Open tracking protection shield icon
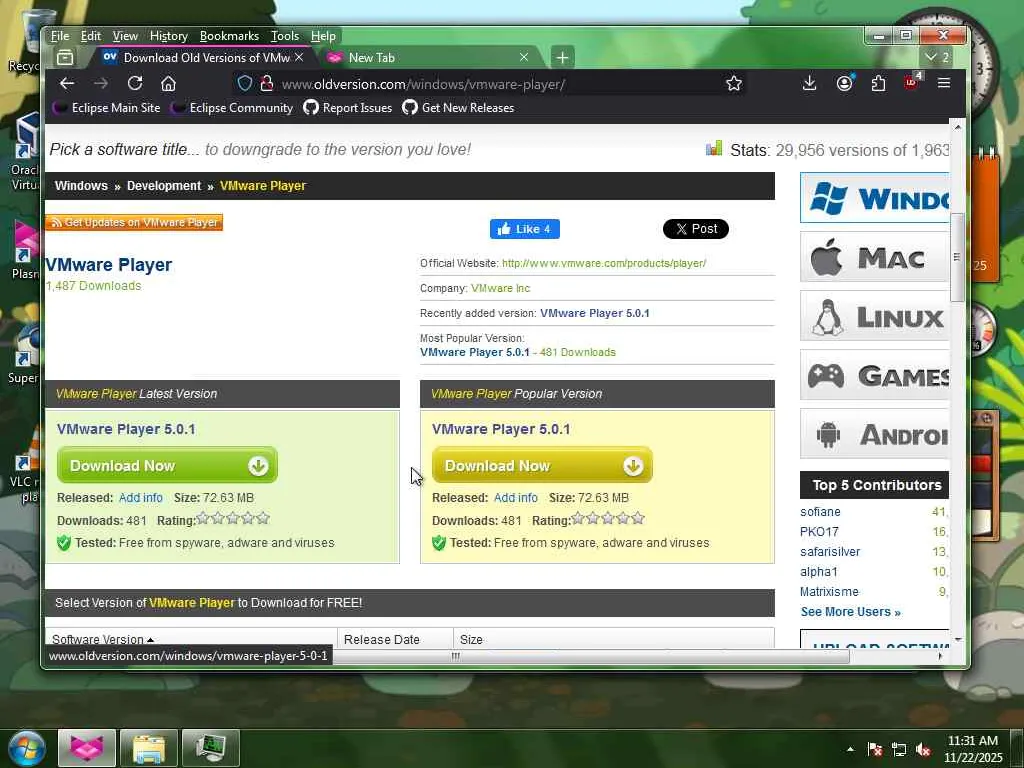This screenshot has width=1024, height=768. (245, 84)
